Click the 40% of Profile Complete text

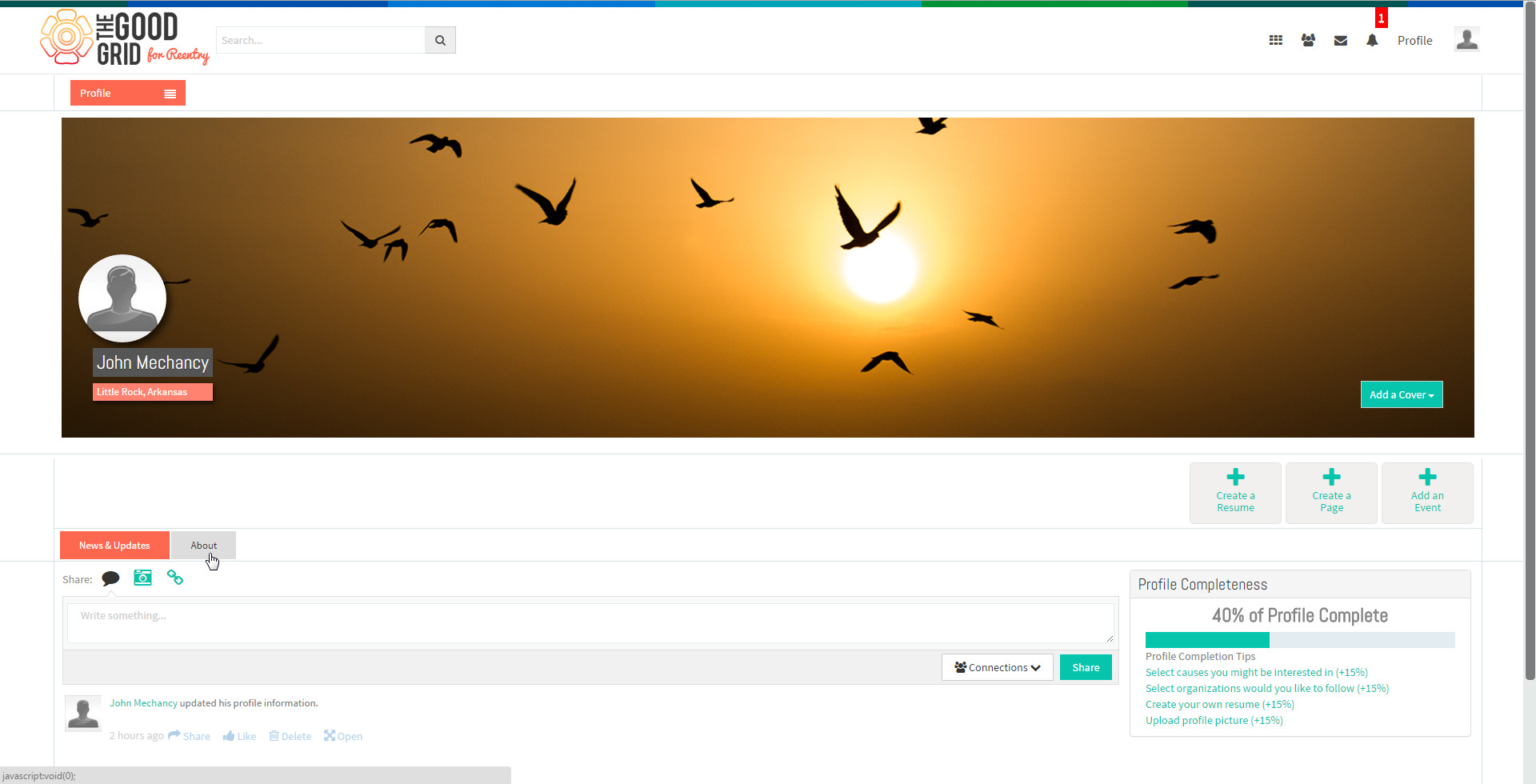click(x=1300, y=616)
